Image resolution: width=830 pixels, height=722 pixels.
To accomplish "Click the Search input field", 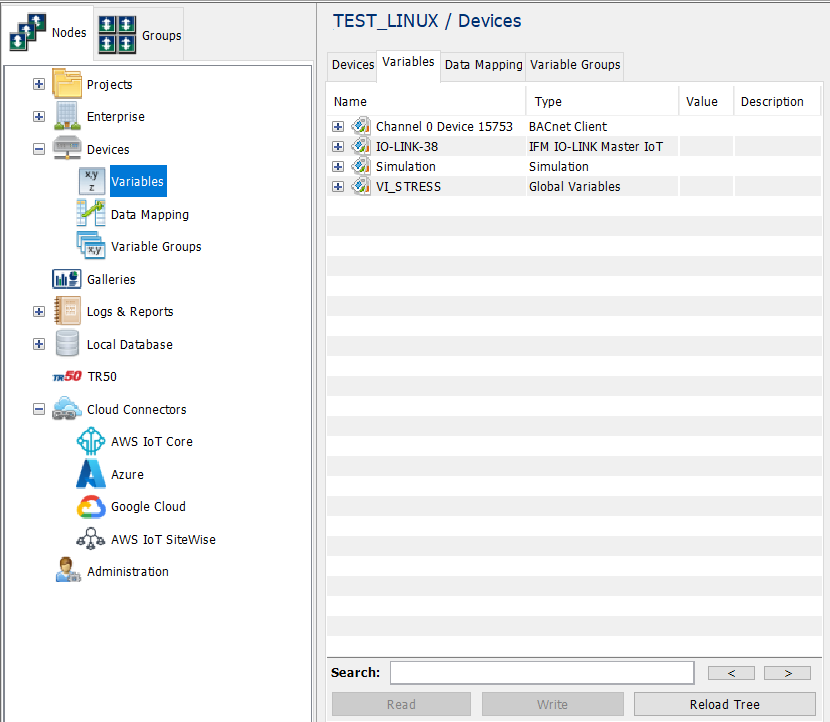I will coord(541,673).
